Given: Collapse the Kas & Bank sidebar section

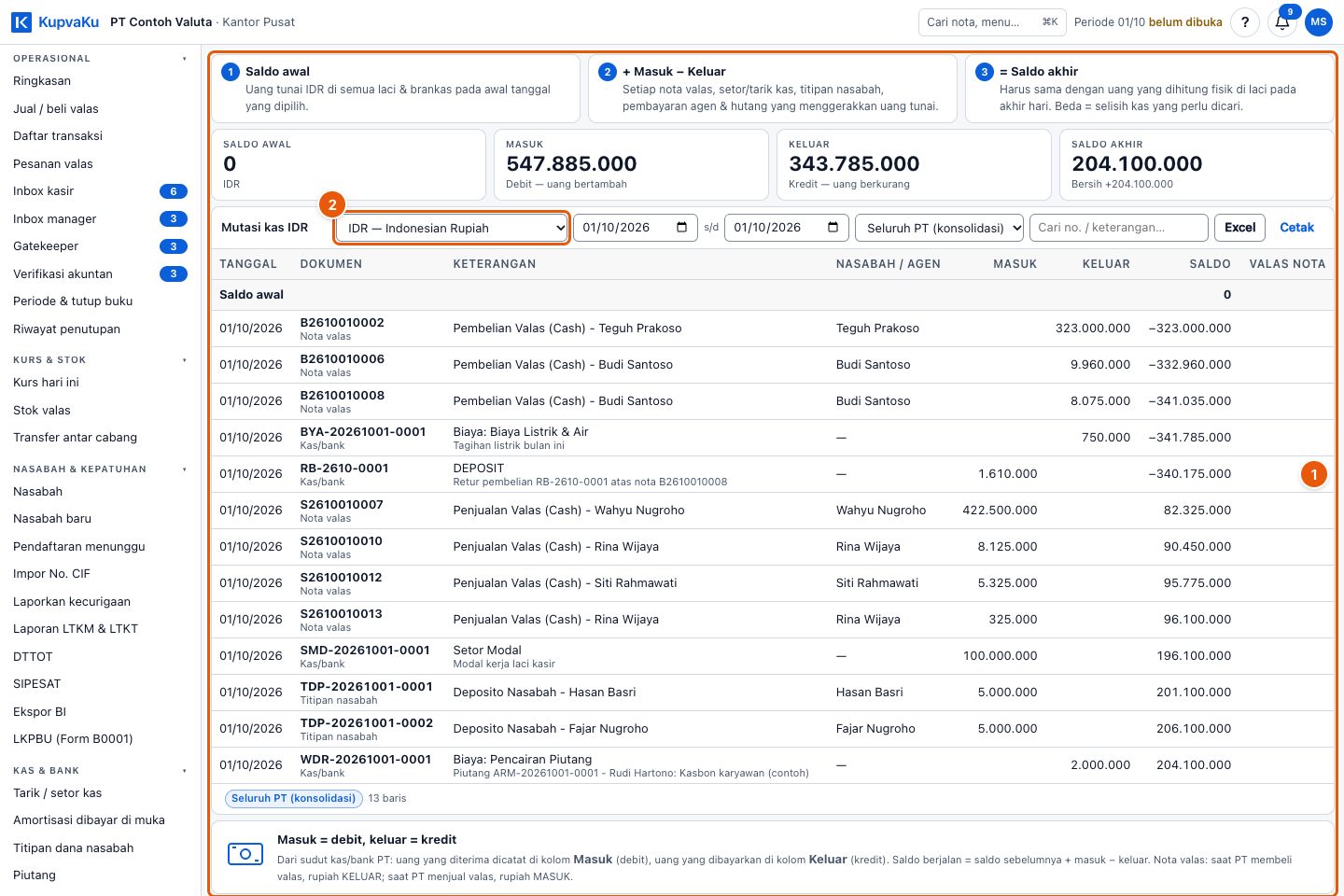Looking at the screenshot, I should [185, 771].
